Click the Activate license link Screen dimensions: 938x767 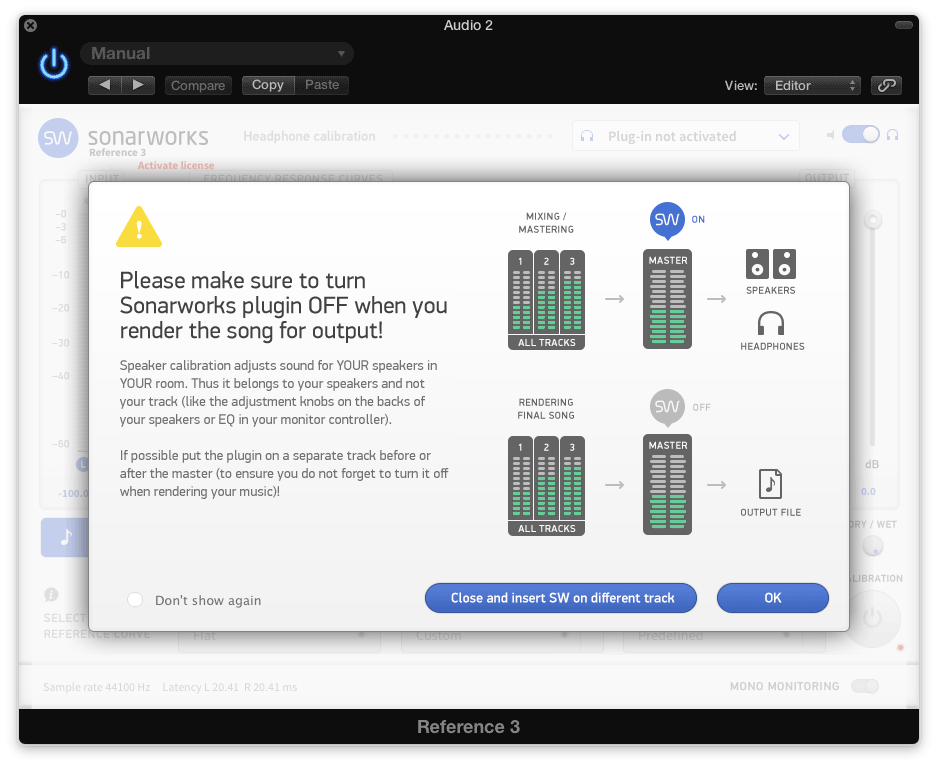176,166
